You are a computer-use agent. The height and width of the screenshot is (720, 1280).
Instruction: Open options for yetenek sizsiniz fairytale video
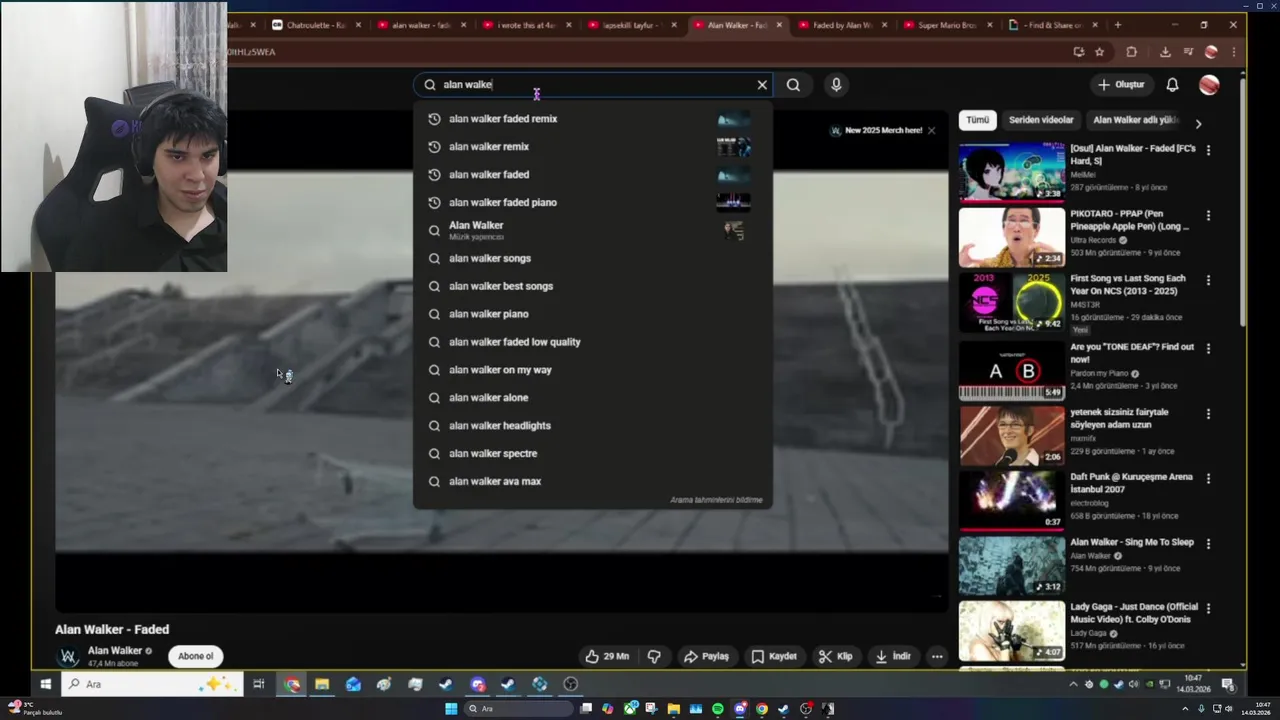1208,413
